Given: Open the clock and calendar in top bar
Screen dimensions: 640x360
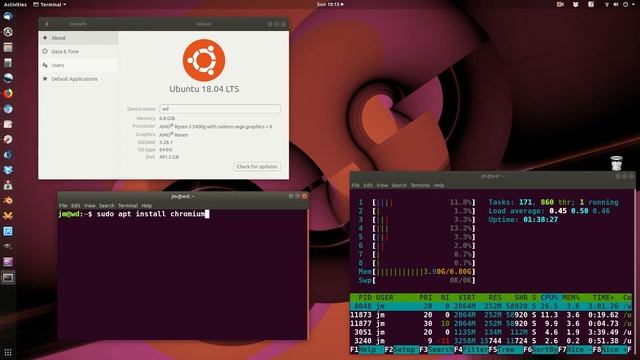Looking at the screenshot, I should coord(330,4).
